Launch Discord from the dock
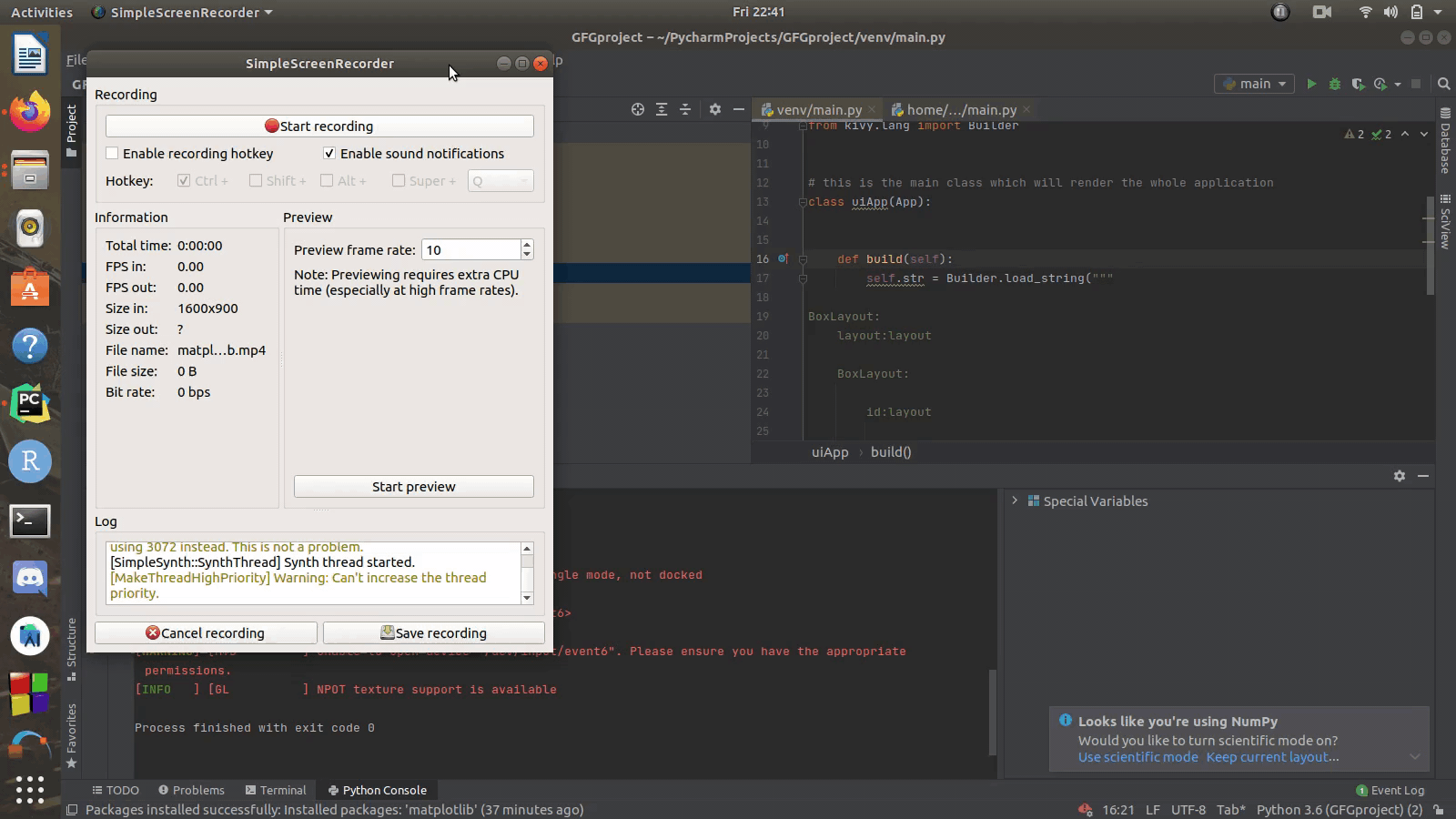This screenshot has height=819, width=1456. pyautogui.click(x=30, y=578)
